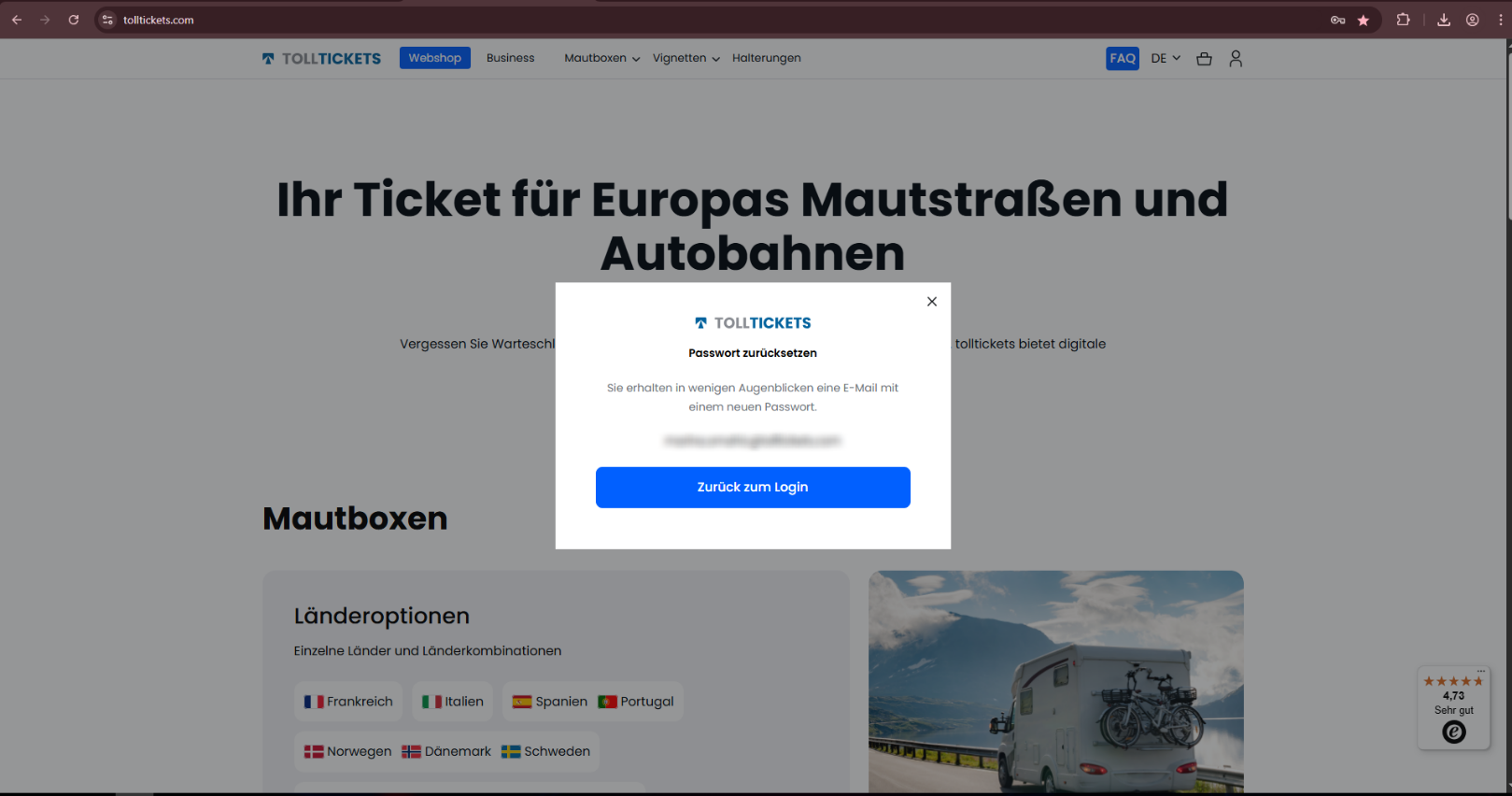Expand the Mautboxen menu
The image size is (1512, 796).
pyautogui.click(x=601, y=58)
